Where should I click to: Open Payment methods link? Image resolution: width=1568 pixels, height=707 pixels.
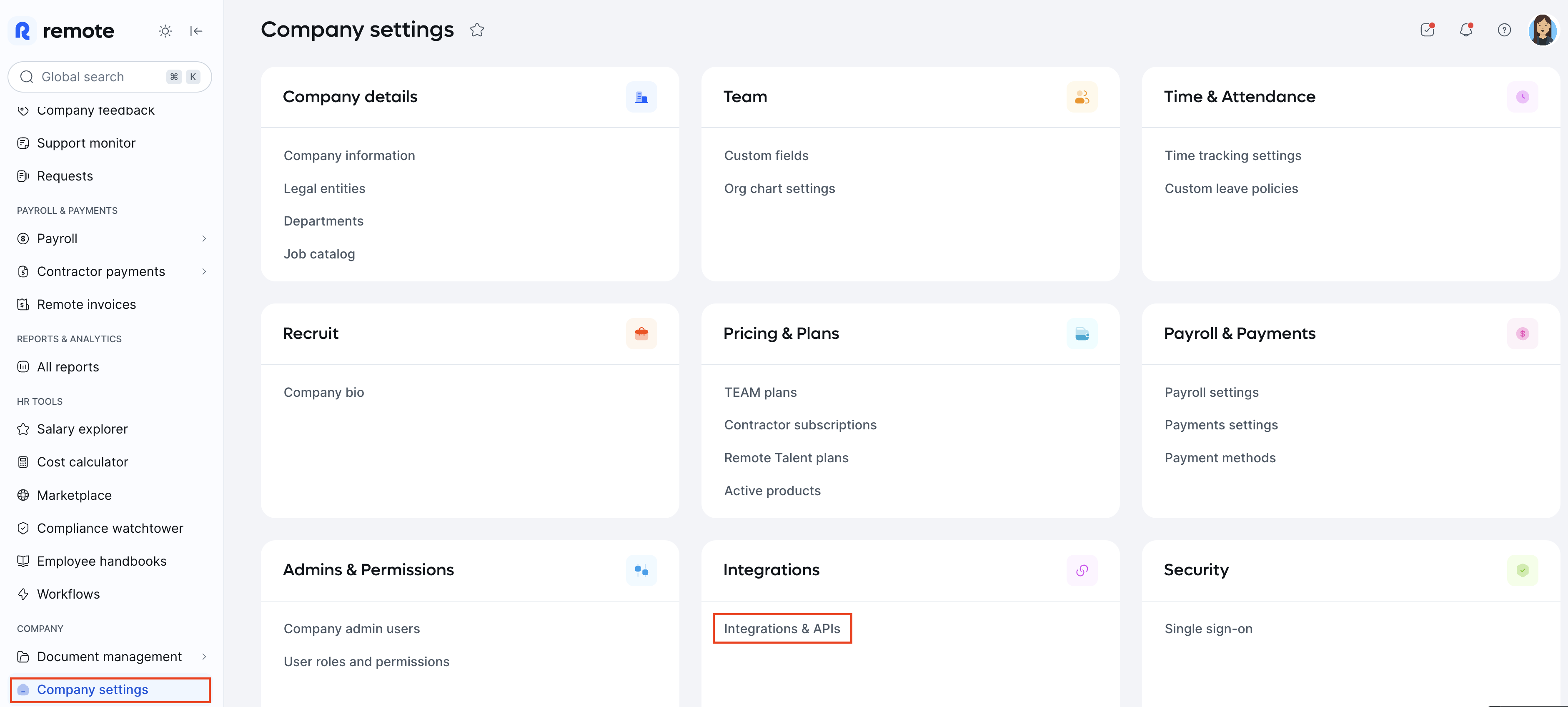click(x=1220, y=458)
